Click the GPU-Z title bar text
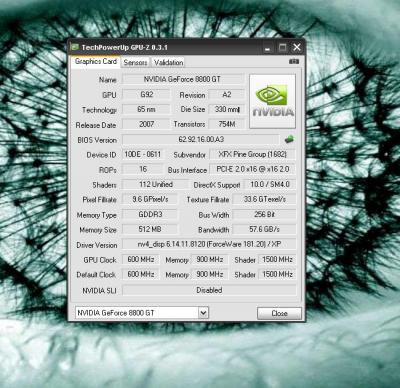Screen dimensions: 400x388 point(124,47)
